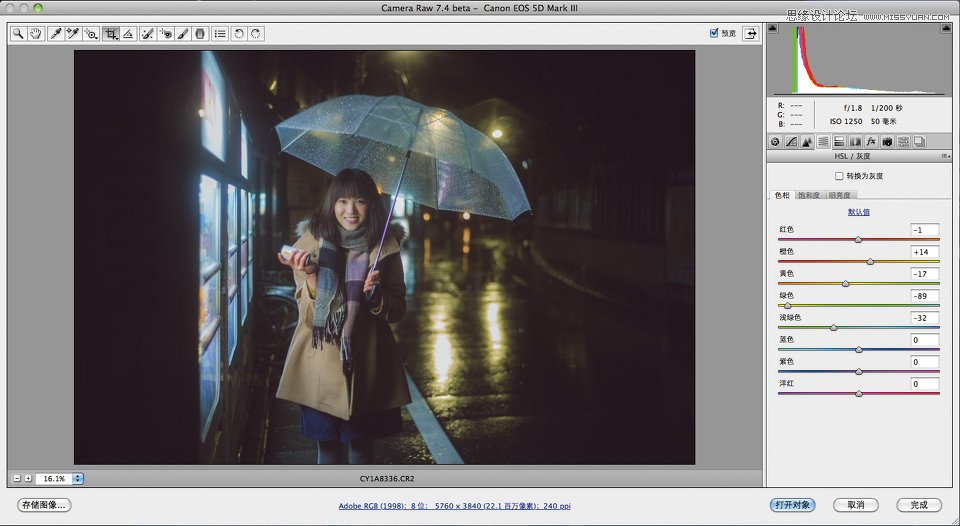Open the zoom level dropdown showing 16.1%

[x=78, y=479]
